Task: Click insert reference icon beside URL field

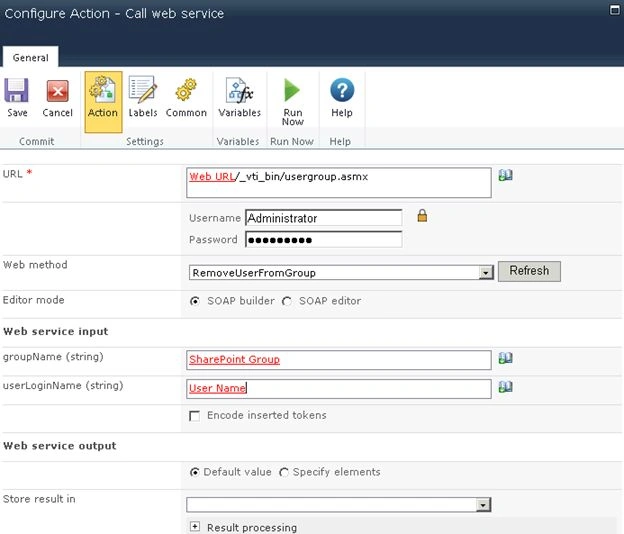Action: point(505,175)
